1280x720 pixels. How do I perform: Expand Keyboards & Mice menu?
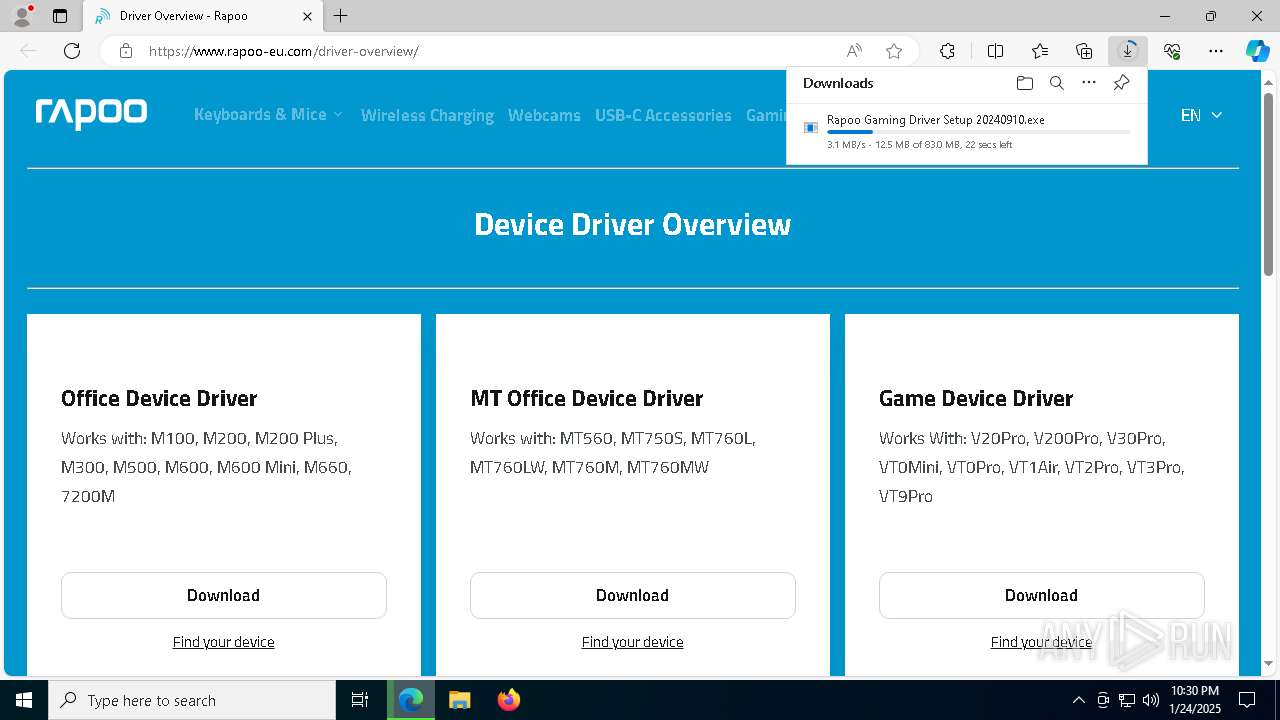[x=268, y=115]
